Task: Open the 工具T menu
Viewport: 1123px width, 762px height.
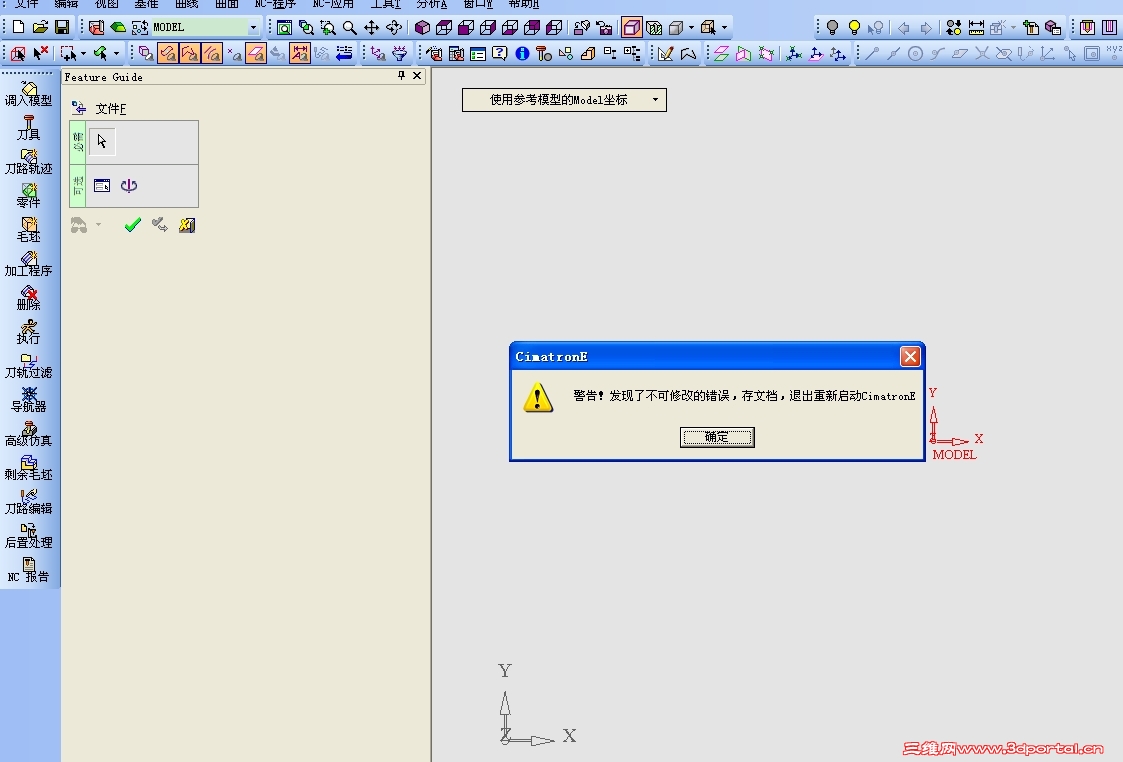Action: point(385,4)
